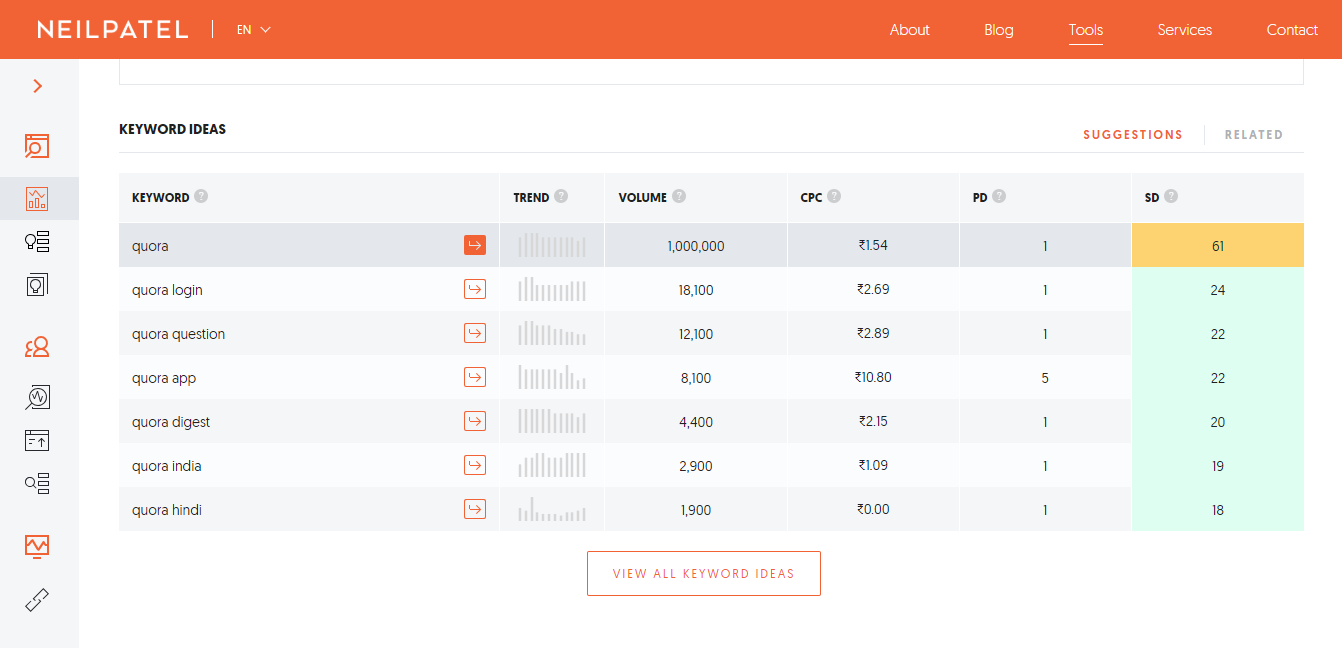The height and width of the screenshot is (648, 1342).
Task: Click the KEYWORD IDEAS heading
Action: coord(172,129)
